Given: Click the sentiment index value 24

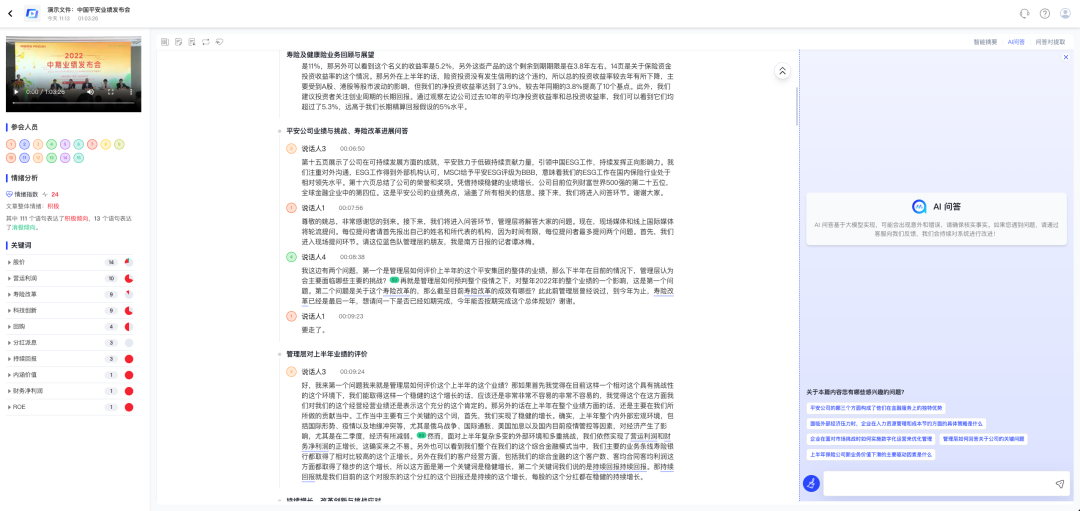Looking at the screenshot, I should point(54,194).
